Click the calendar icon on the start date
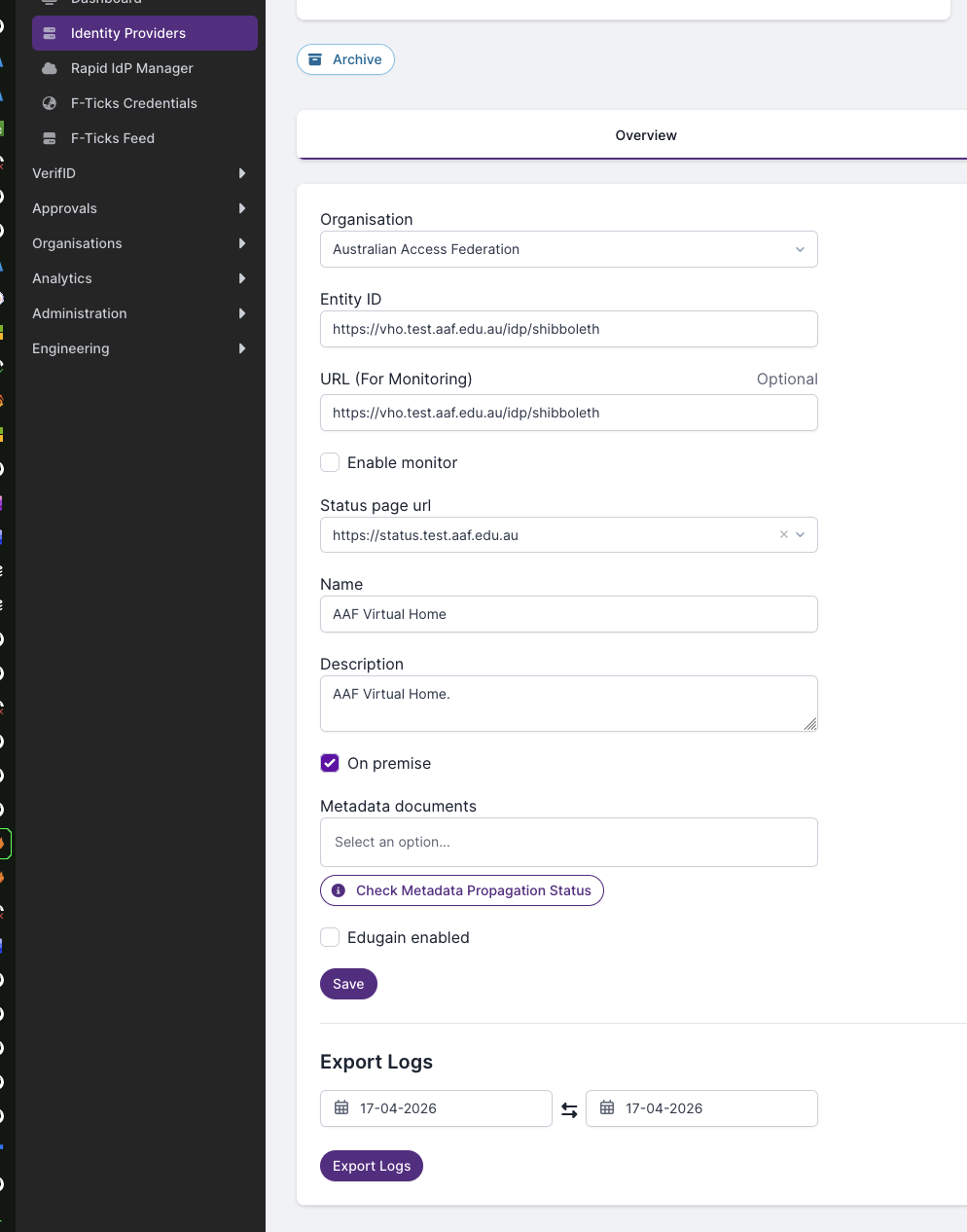Viewport: 967px width, 1232px height. pyautogui.click(x=342, y=1107)
